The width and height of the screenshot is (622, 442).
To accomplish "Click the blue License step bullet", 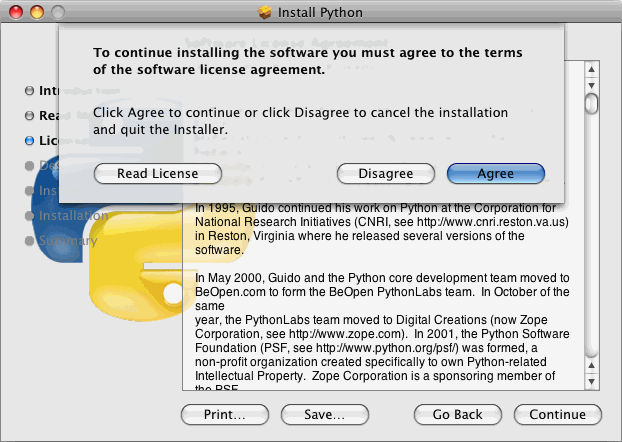I will [29, 141].
